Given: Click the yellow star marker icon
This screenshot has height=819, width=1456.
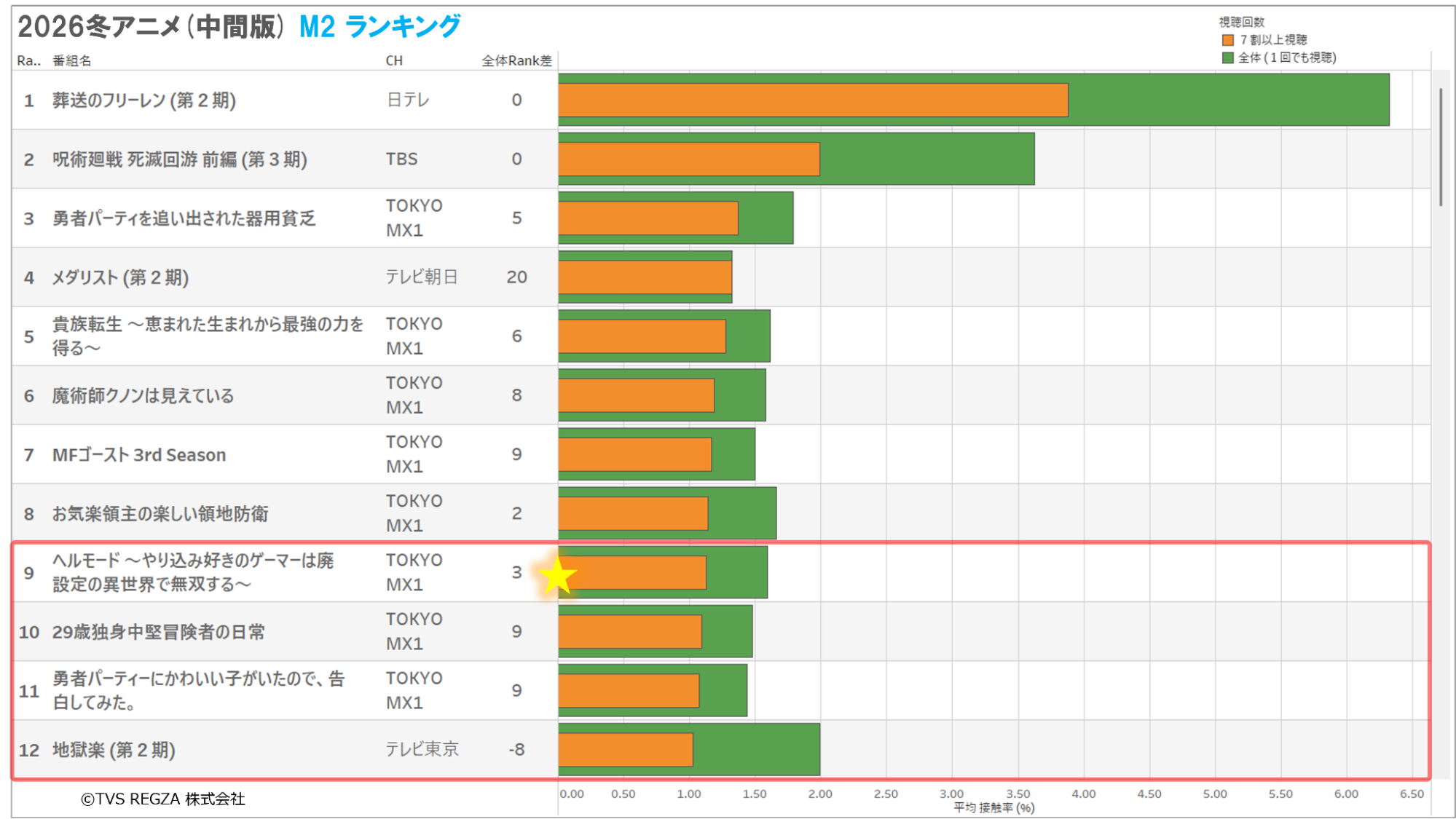Looking at the screenshot, I should click(557, 577).
